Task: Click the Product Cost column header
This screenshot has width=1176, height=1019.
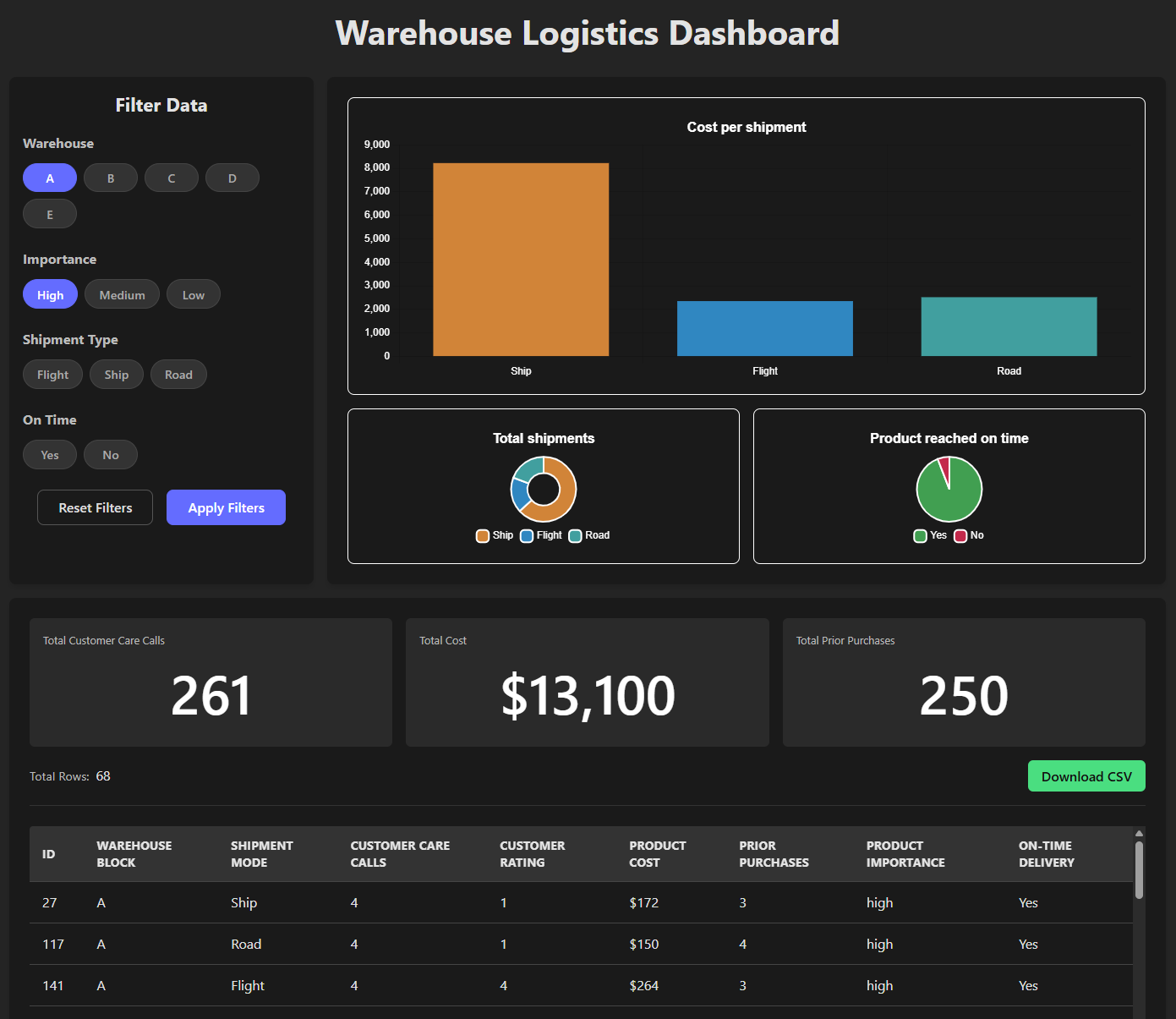Action: point(657,854)
